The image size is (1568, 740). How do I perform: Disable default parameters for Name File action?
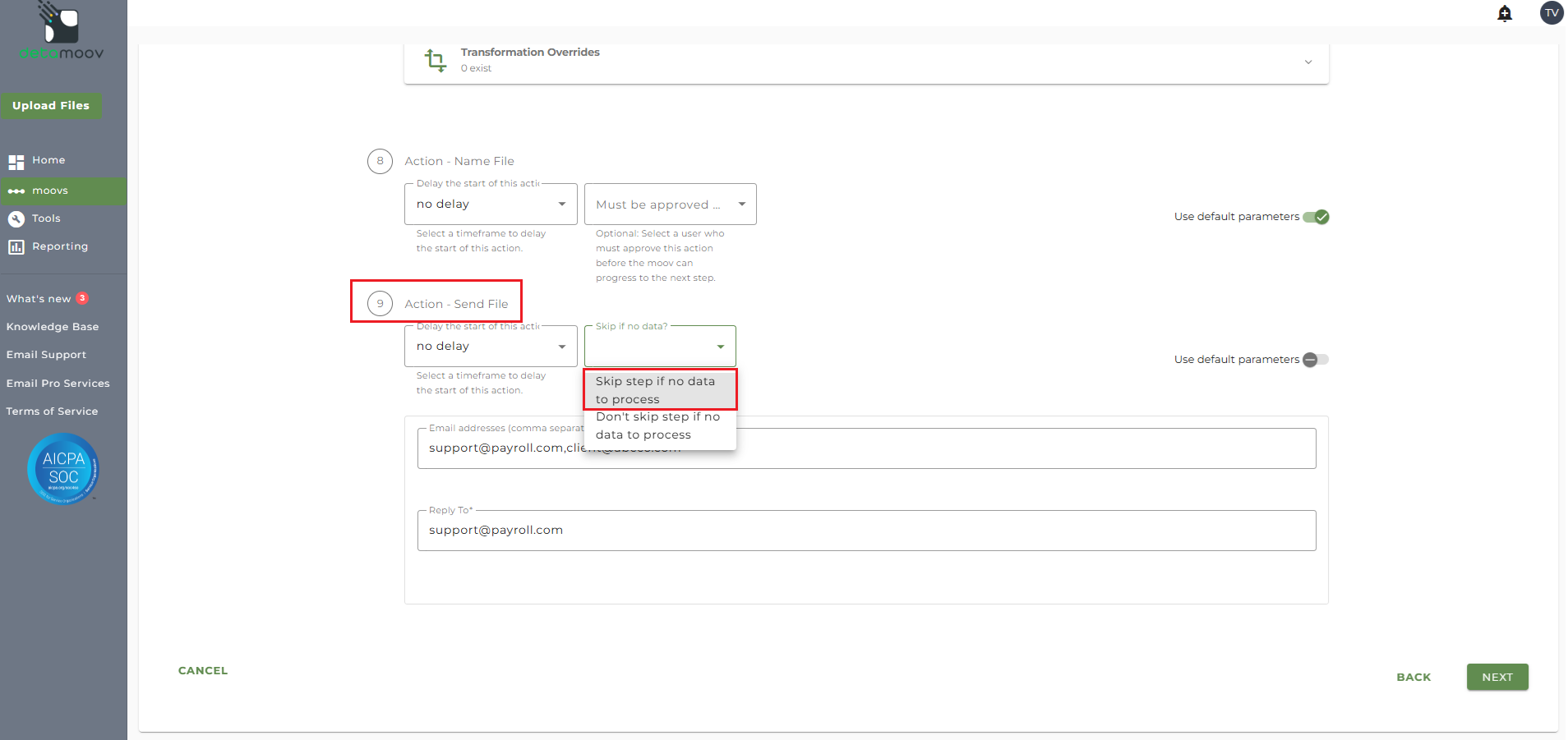pyautogui.click(x=1316, y=217)
